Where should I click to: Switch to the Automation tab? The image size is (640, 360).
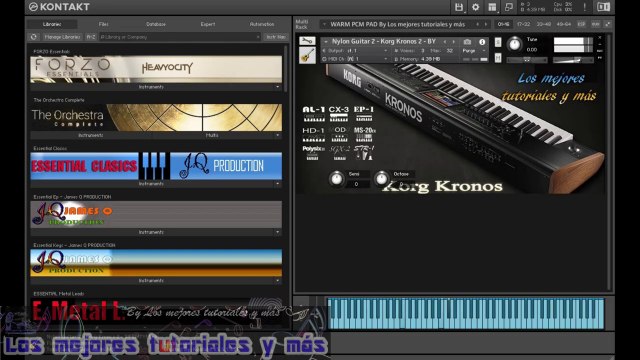click(x=262, y=24)
